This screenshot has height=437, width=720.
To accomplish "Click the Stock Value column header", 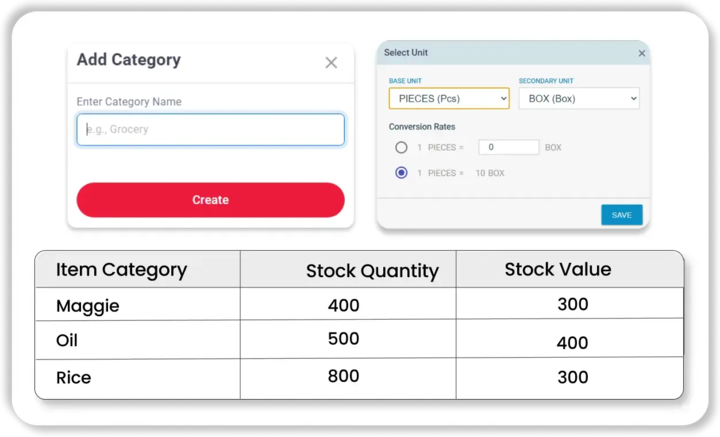I will click(x=557, y=270).
